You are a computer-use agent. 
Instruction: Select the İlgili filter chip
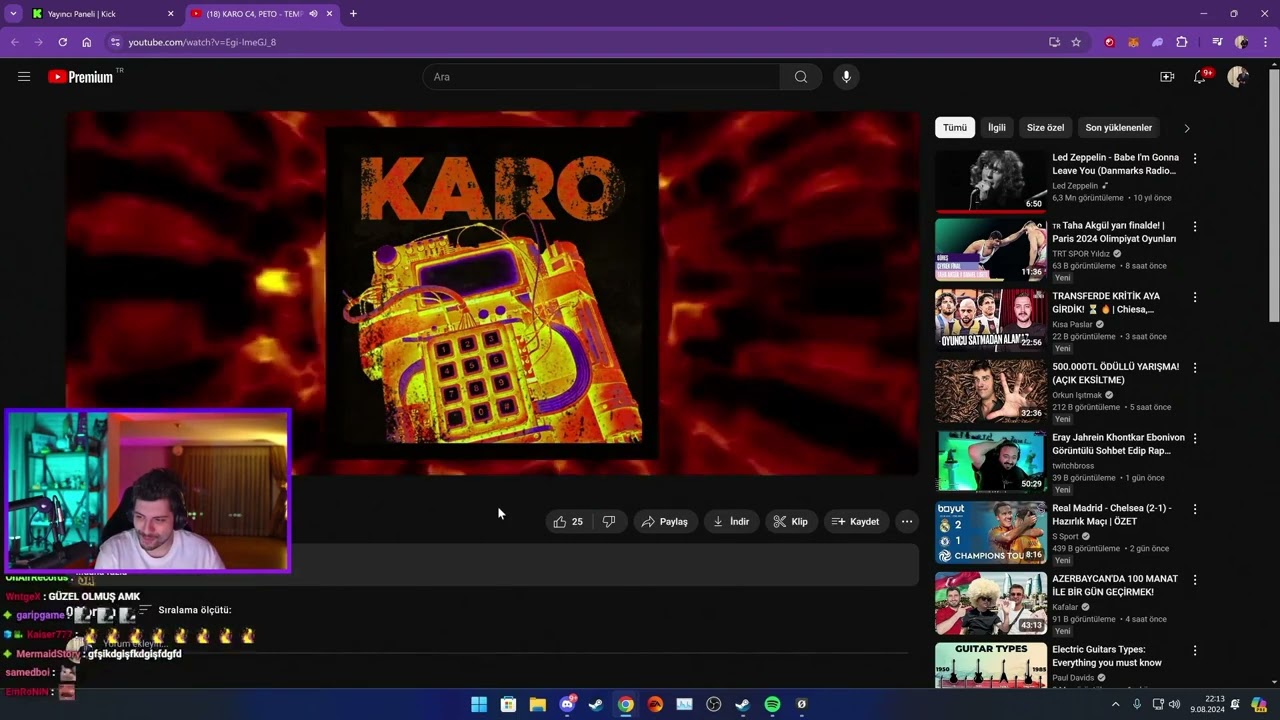tap(997, 127)
